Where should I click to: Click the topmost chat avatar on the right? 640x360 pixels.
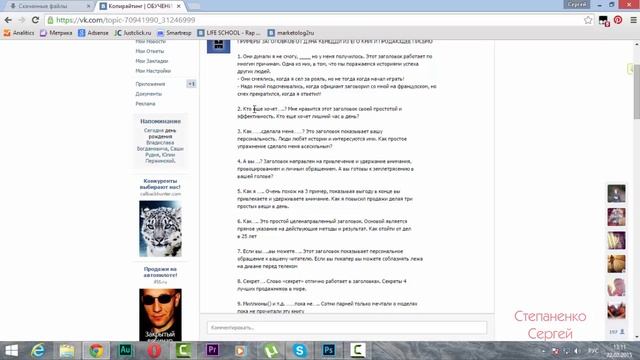pyautogui.click(x=616, y=193)
